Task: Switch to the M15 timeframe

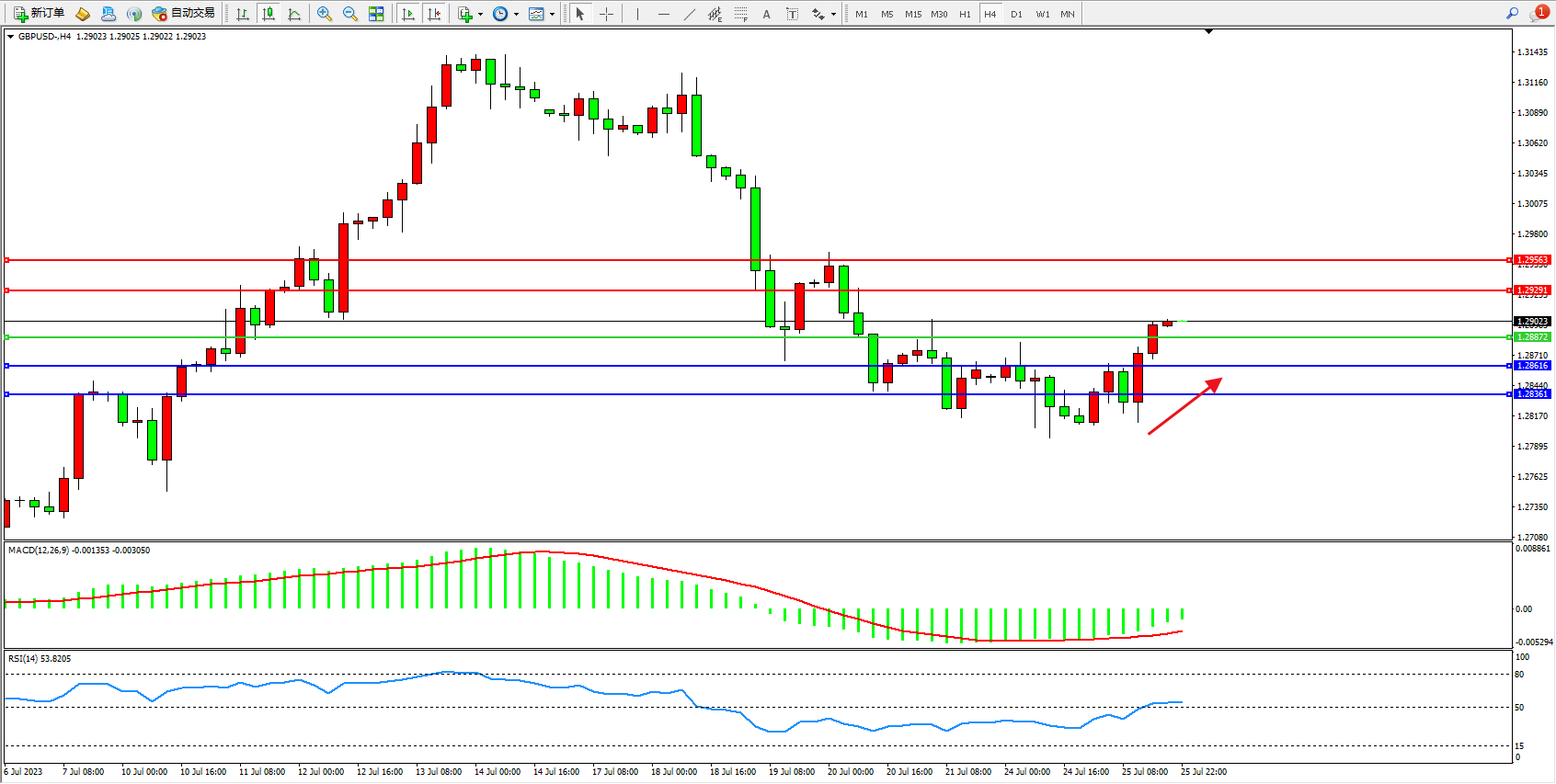Action: (912, 14)
